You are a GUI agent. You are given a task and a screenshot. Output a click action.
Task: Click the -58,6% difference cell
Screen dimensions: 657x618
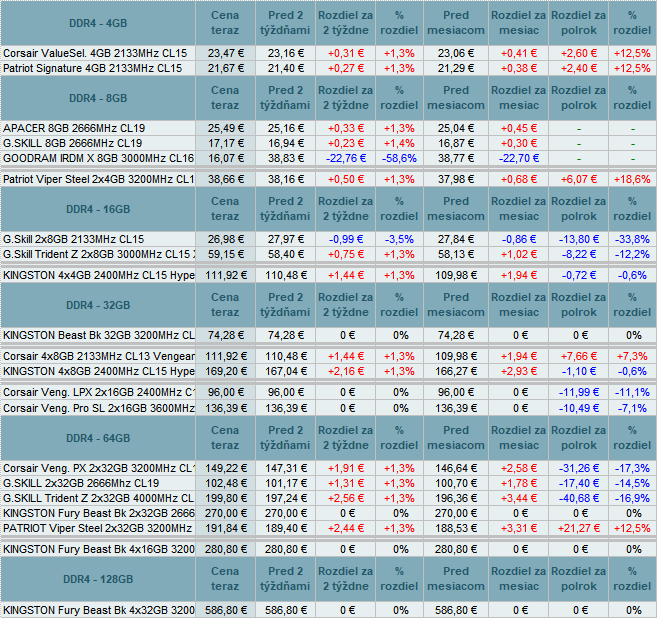point(398,158)
